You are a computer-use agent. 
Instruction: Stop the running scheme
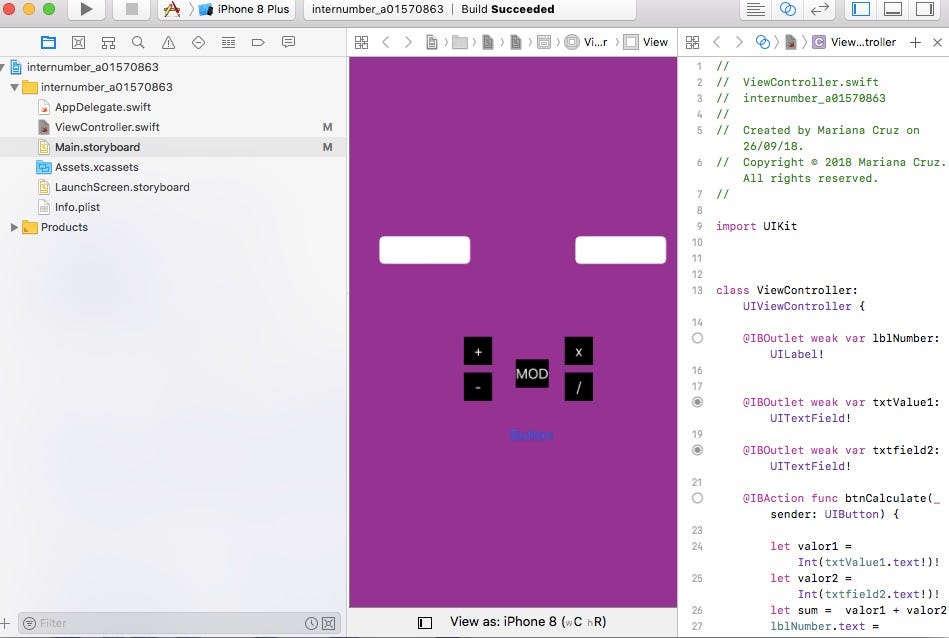point(131,9)
